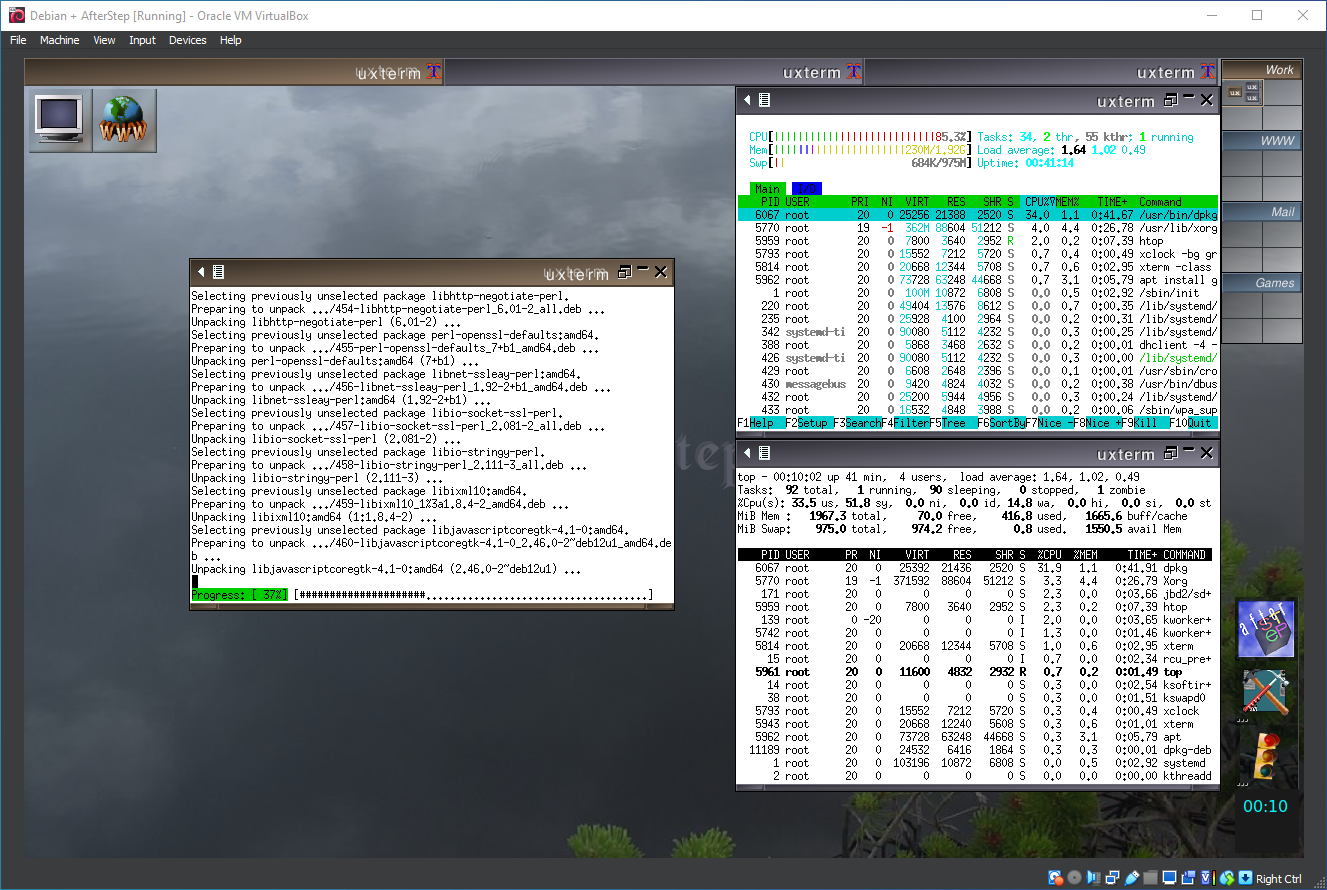
Task: Open the Machine menu
Action: pos(59,40)
